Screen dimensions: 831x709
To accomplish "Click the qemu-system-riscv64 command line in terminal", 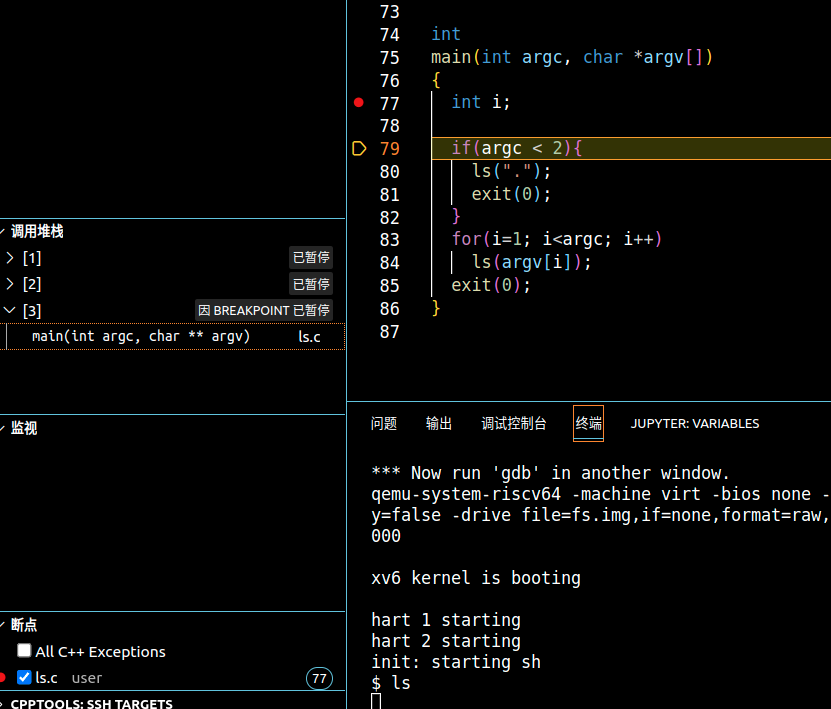I will [601, 494].
